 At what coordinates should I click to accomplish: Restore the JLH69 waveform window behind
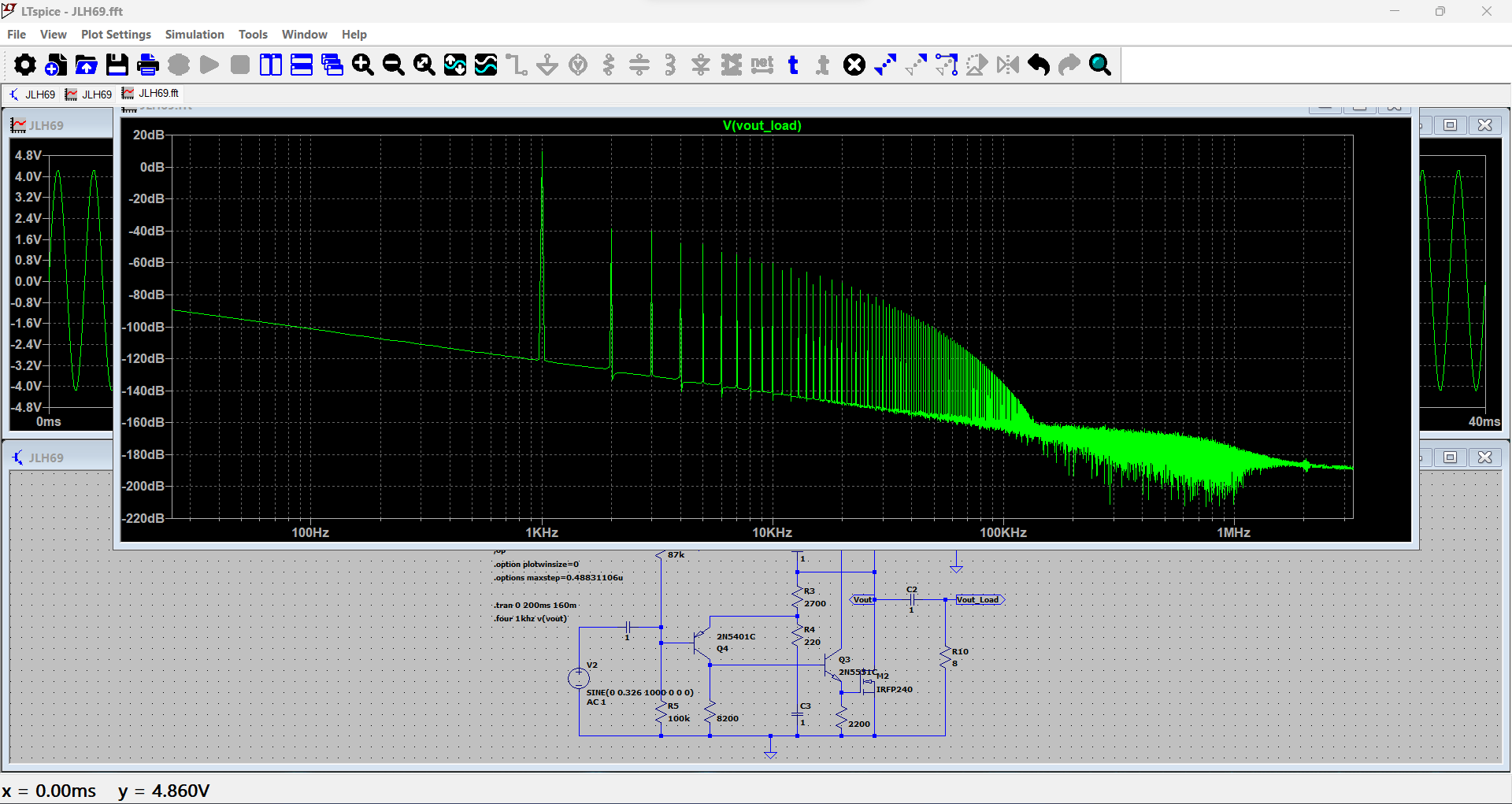pyautogui.click(x=1451, y=125)
